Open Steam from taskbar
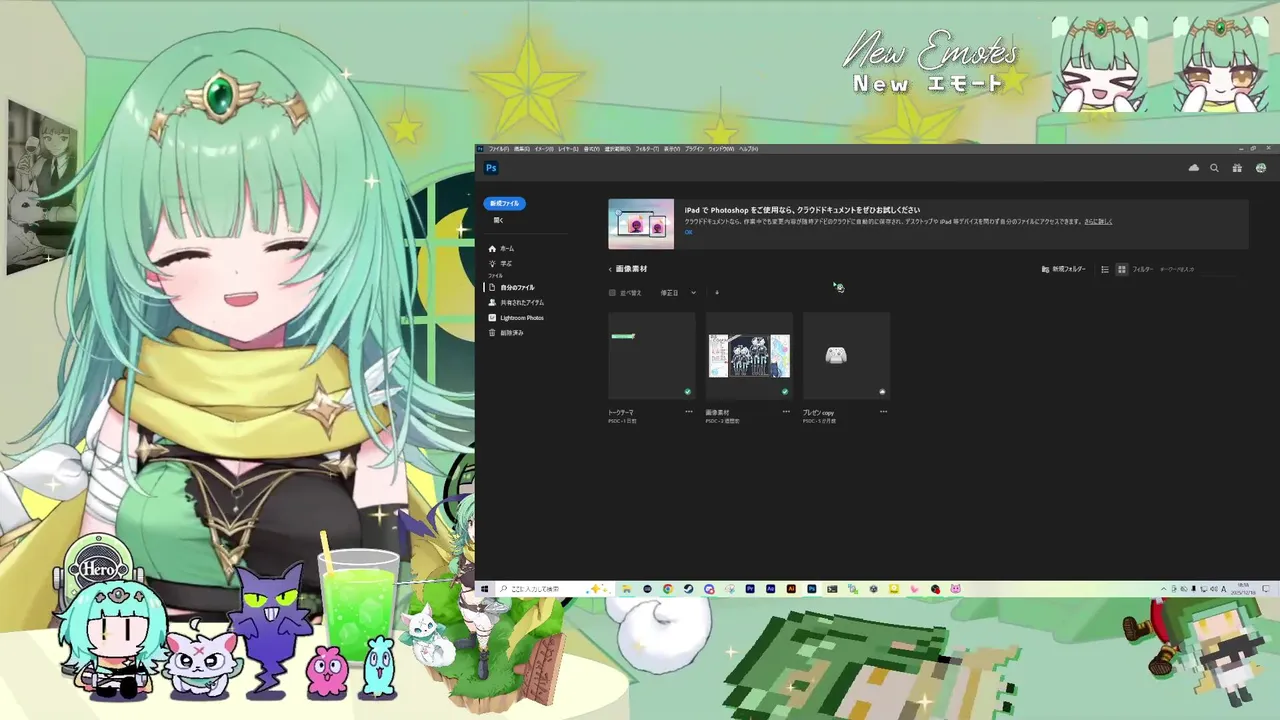1280x720 pixels. [688, 589]
